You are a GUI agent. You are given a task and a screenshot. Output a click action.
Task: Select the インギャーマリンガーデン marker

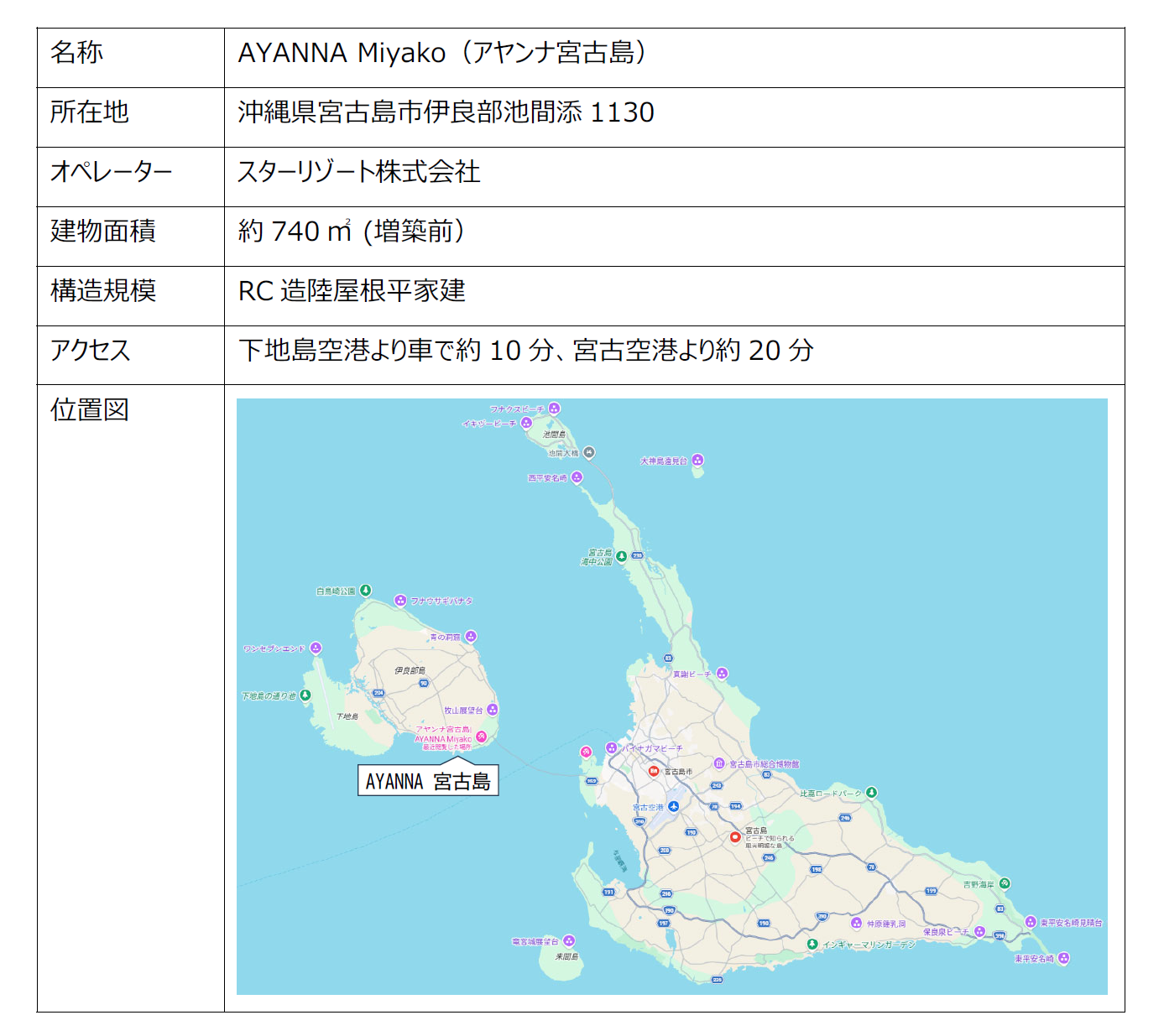[x=812, y=945]
